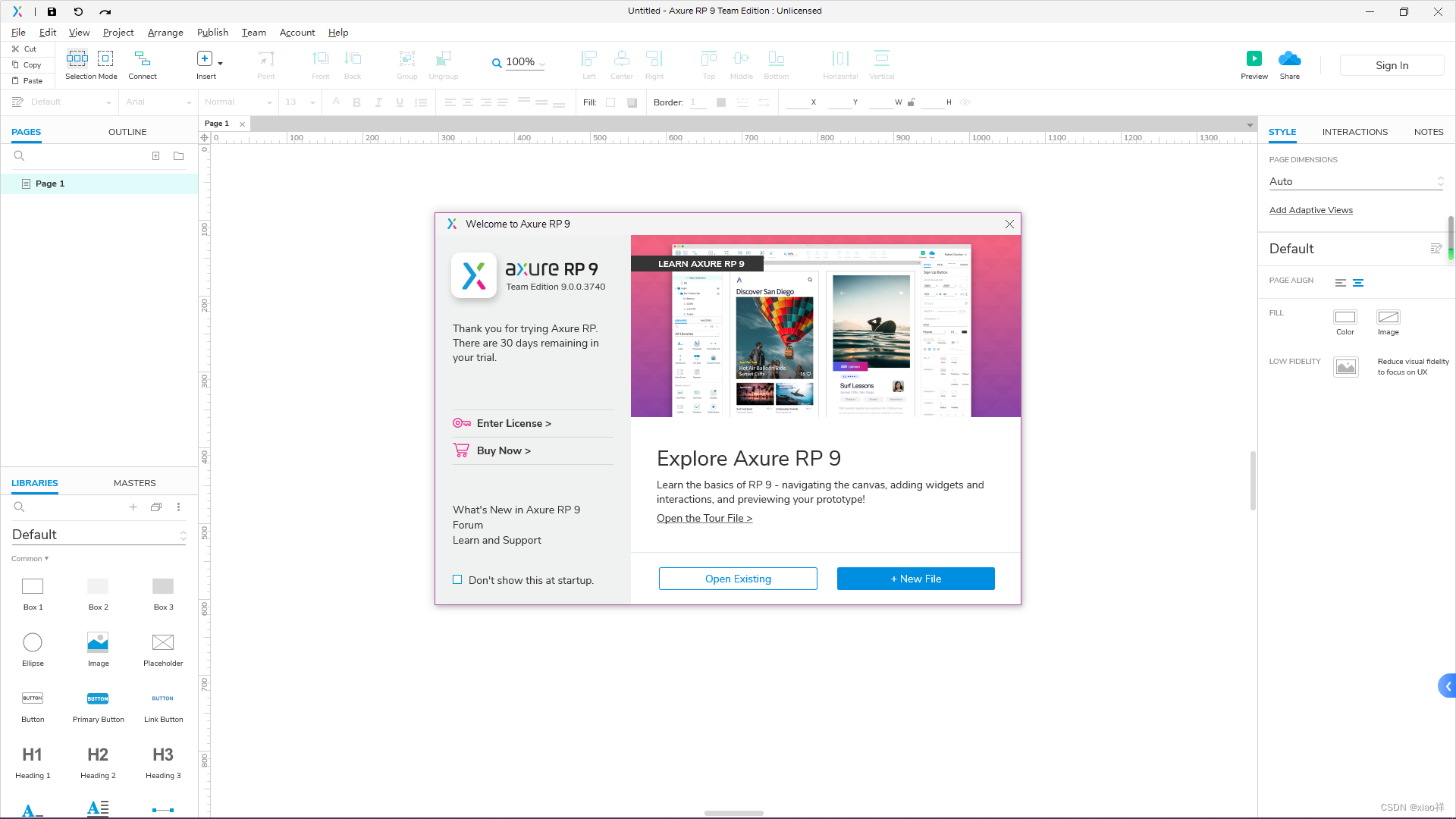The image size is (1456, 819).
Task: Click the search icon in Pages panel
Action: 20,155
